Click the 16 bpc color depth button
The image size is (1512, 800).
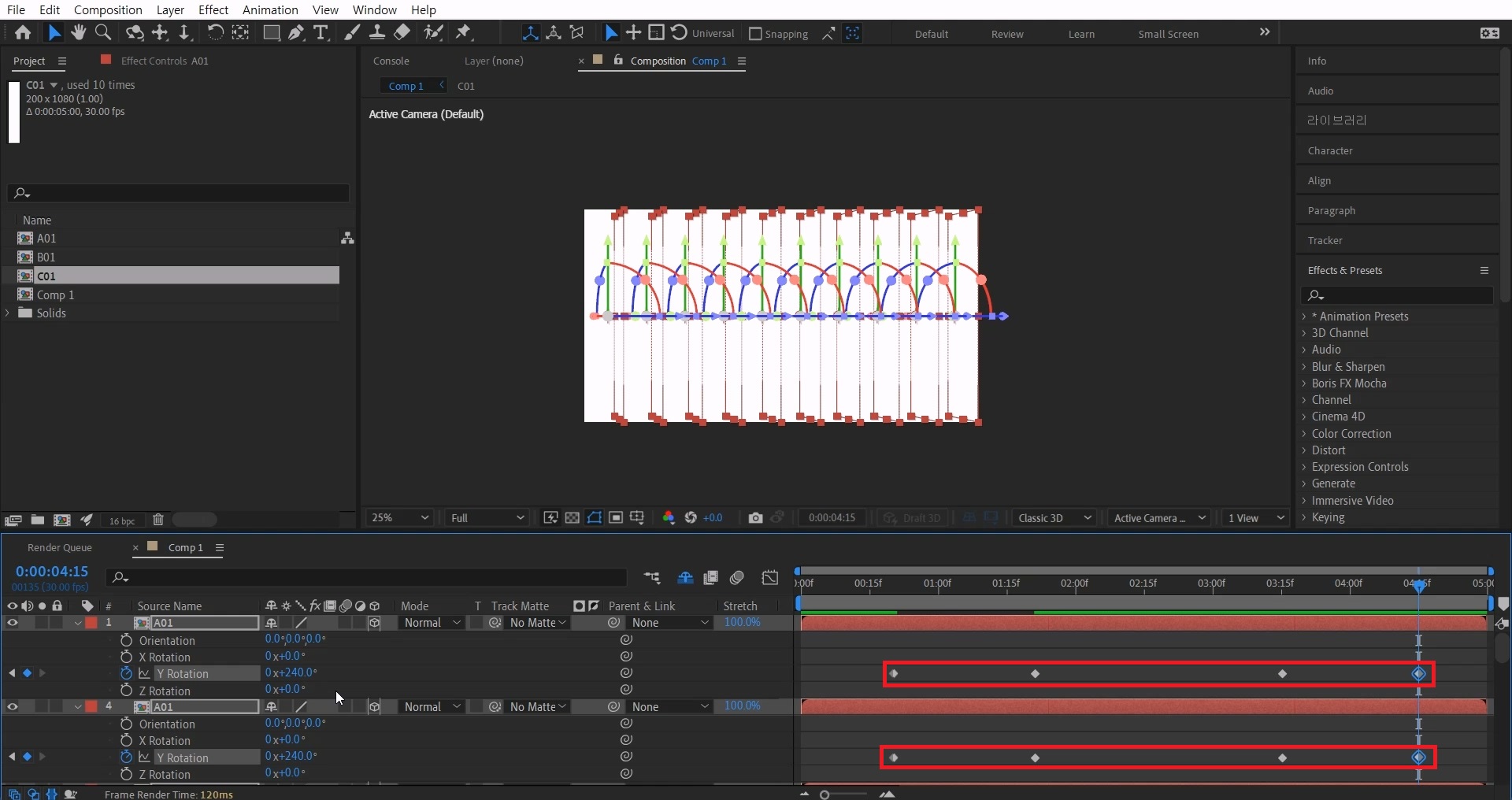122,520
